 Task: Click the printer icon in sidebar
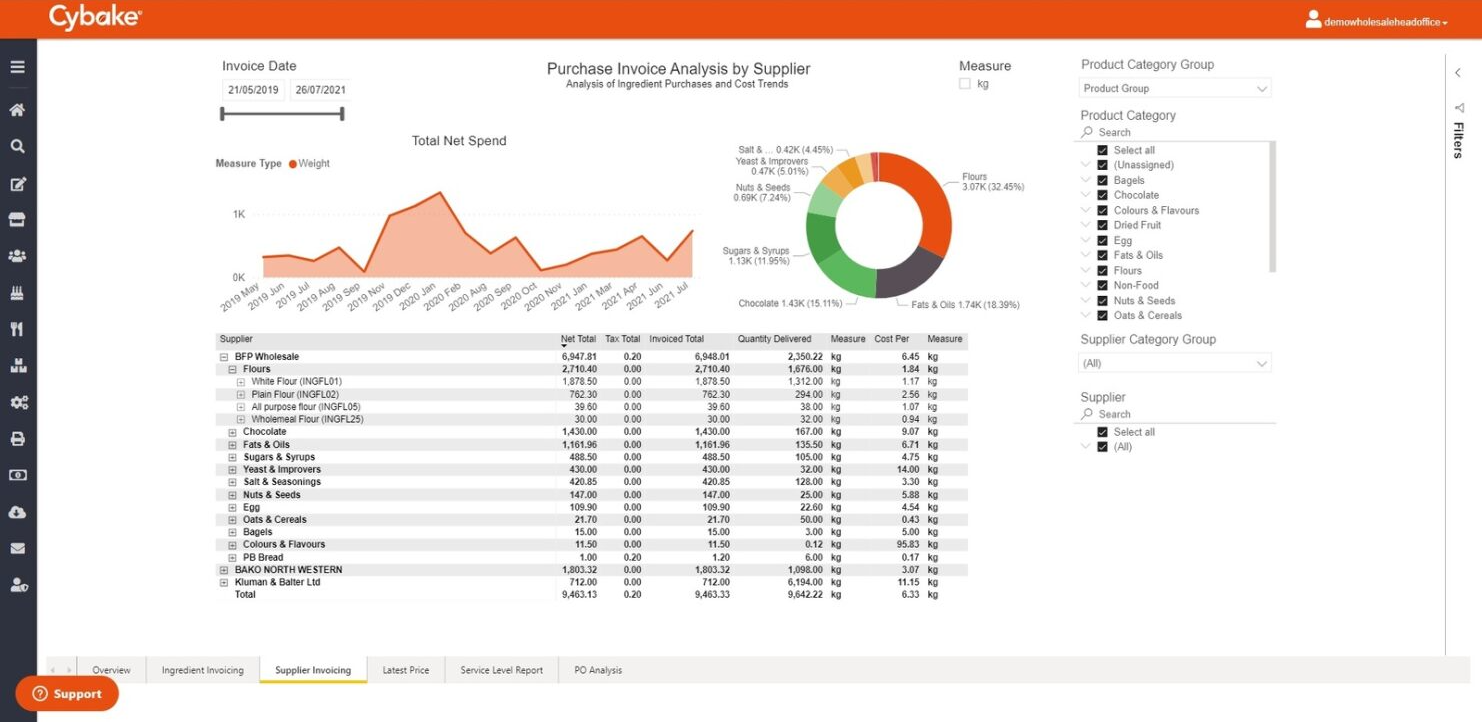click(x=17, y=439)
